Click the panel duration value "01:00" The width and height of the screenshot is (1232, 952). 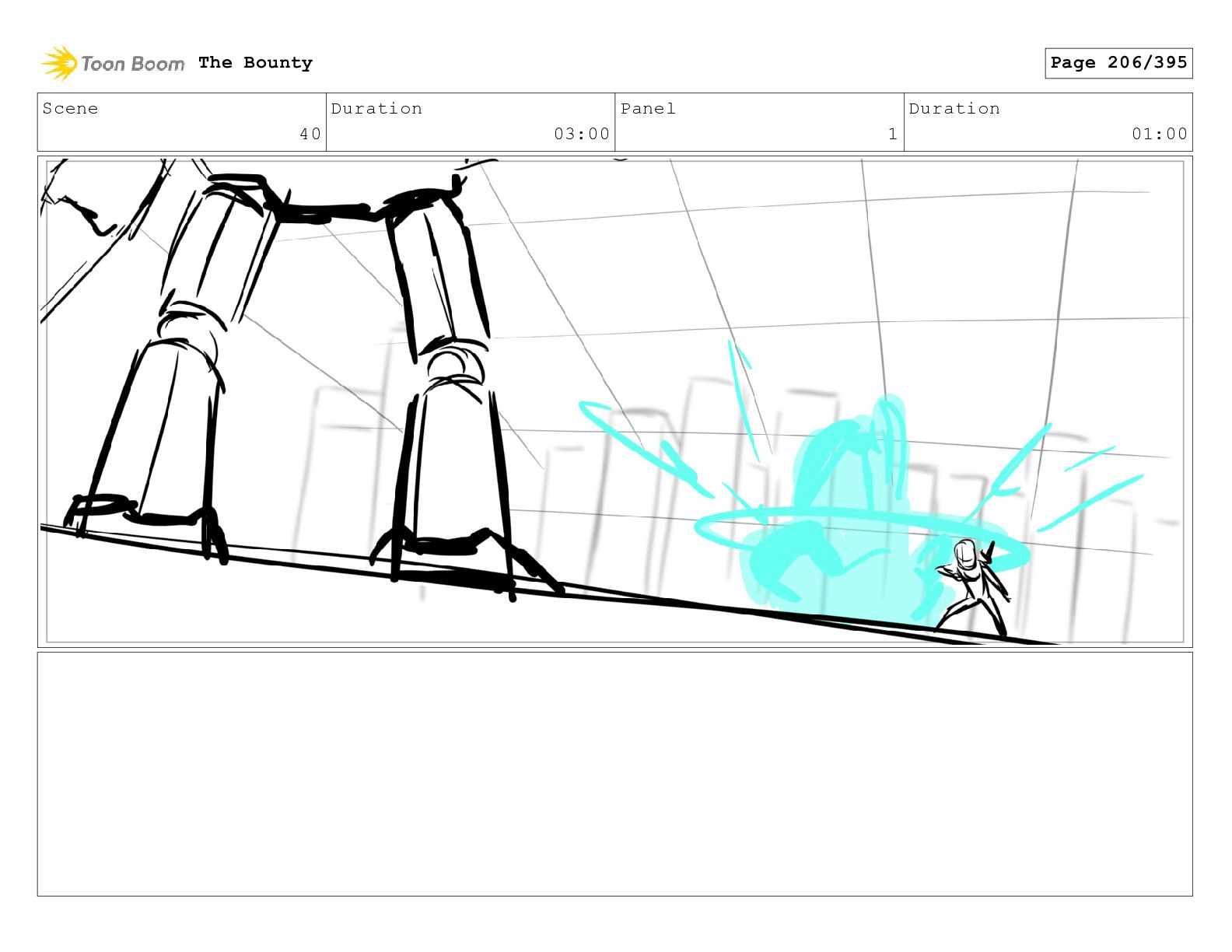[1160, 134]
